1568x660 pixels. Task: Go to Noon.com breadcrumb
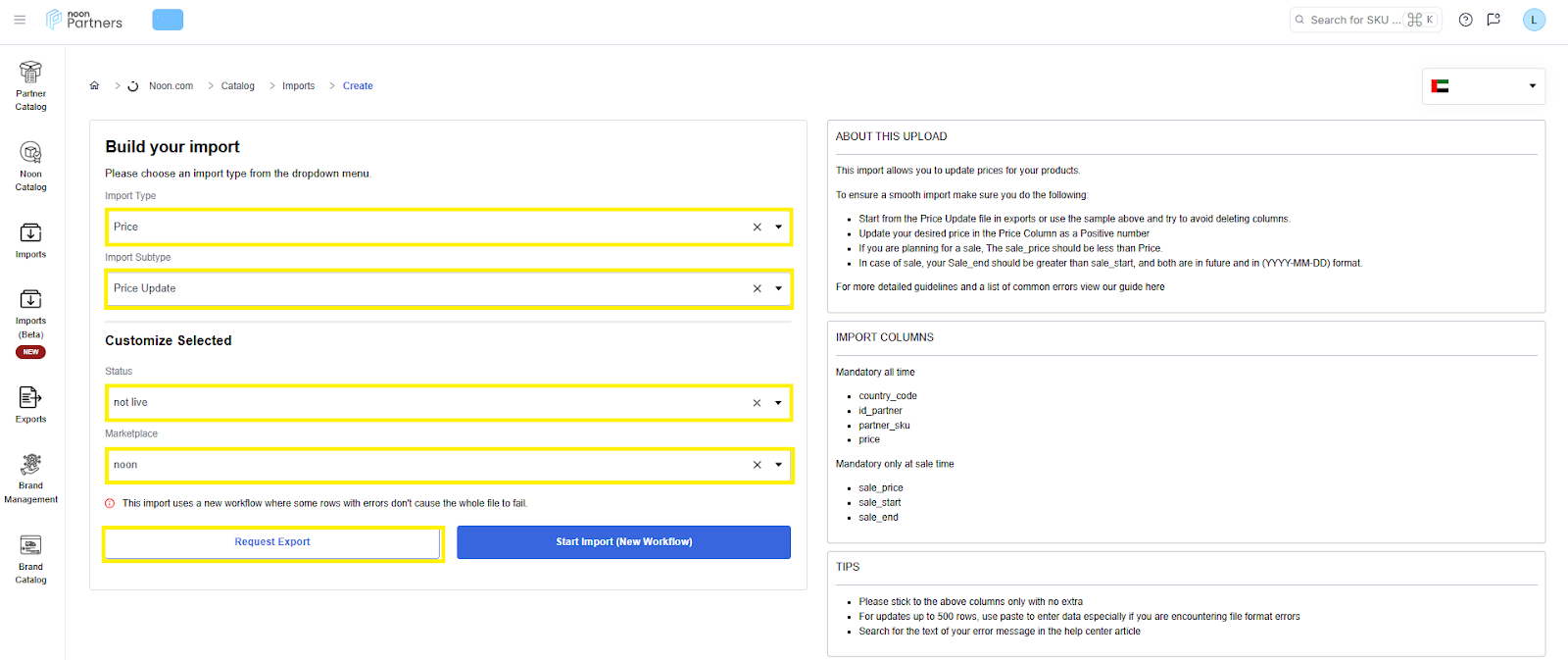171,86
